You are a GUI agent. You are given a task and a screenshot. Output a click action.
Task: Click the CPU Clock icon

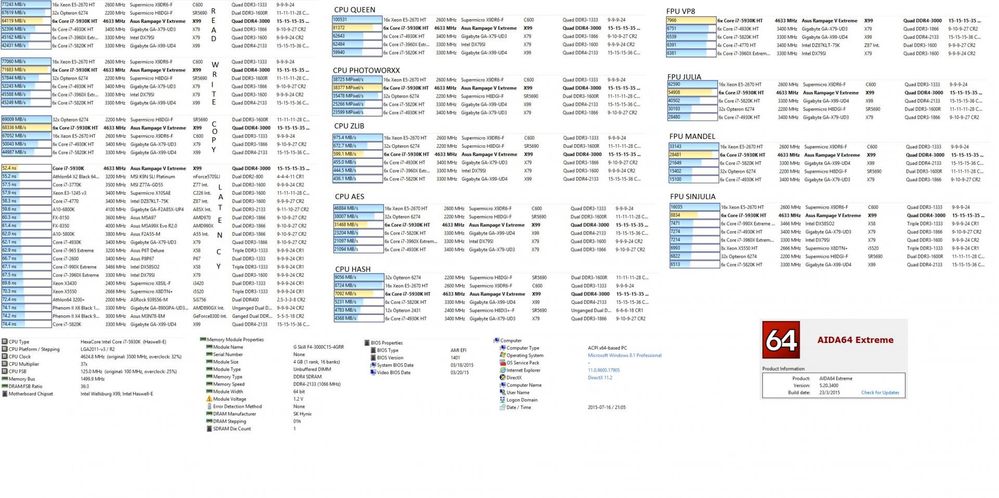pyautogui.click(x=4, y=357)
